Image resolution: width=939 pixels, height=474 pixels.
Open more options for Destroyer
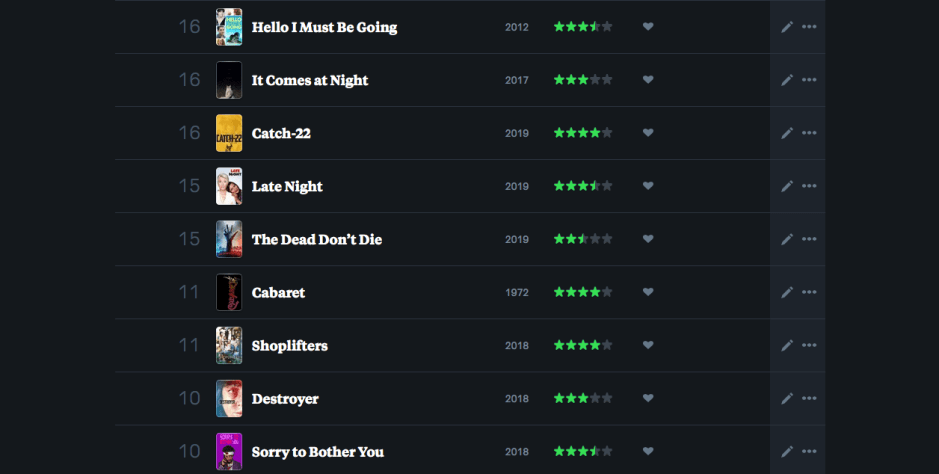click(809, 398)
